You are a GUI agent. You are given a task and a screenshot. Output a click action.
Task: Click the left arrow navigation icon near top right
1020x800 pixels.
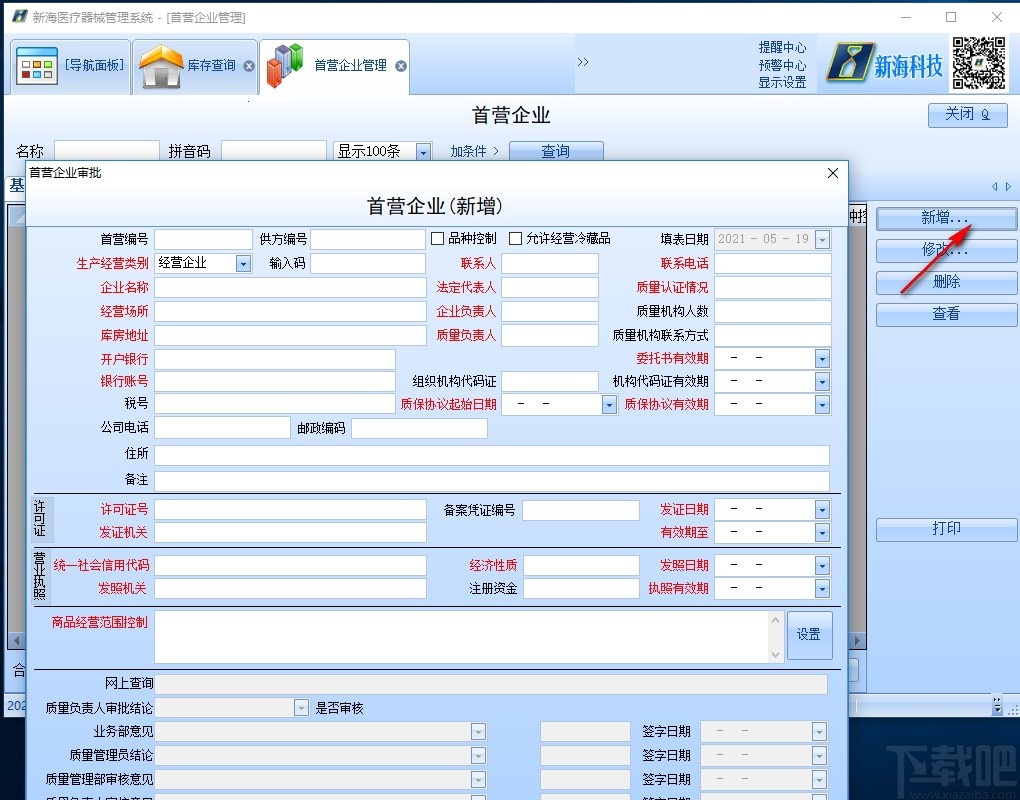pyautogui.click(x=994, y=186)
